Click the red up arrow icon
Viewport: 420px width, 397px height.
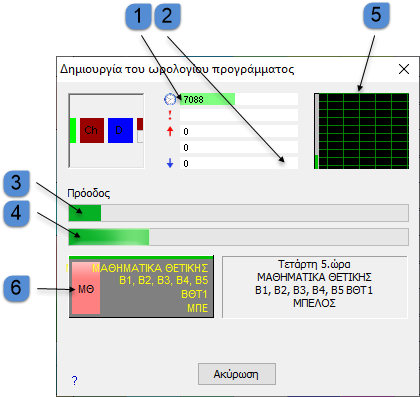click(x=170, y=131)
